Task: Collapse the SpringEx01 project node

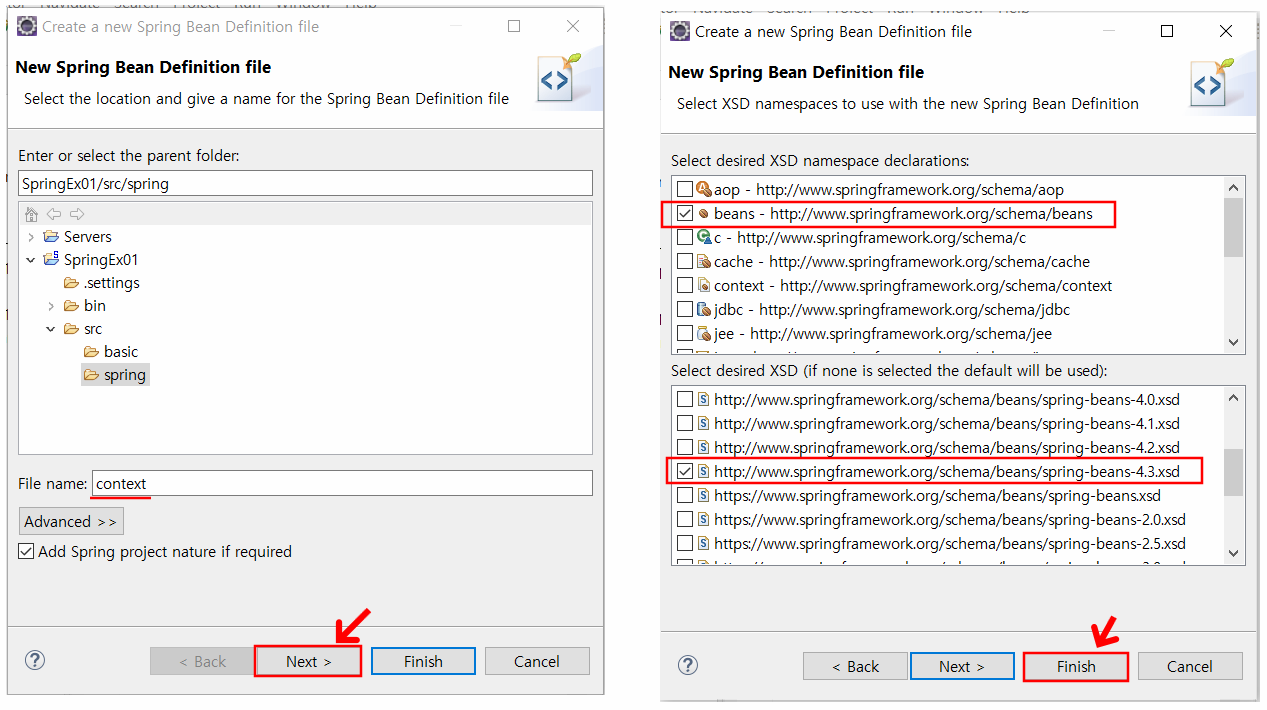Action: point(31,260)
